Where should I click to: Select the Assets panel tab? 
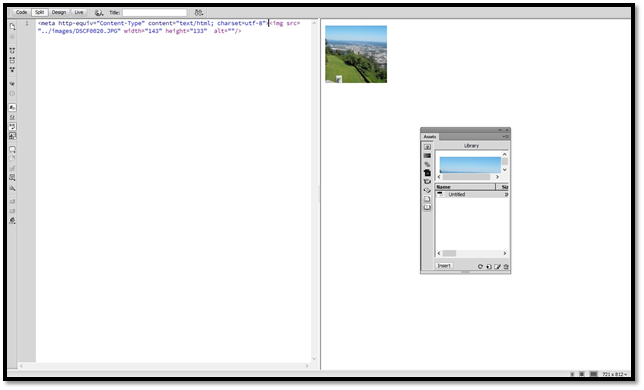430,137
